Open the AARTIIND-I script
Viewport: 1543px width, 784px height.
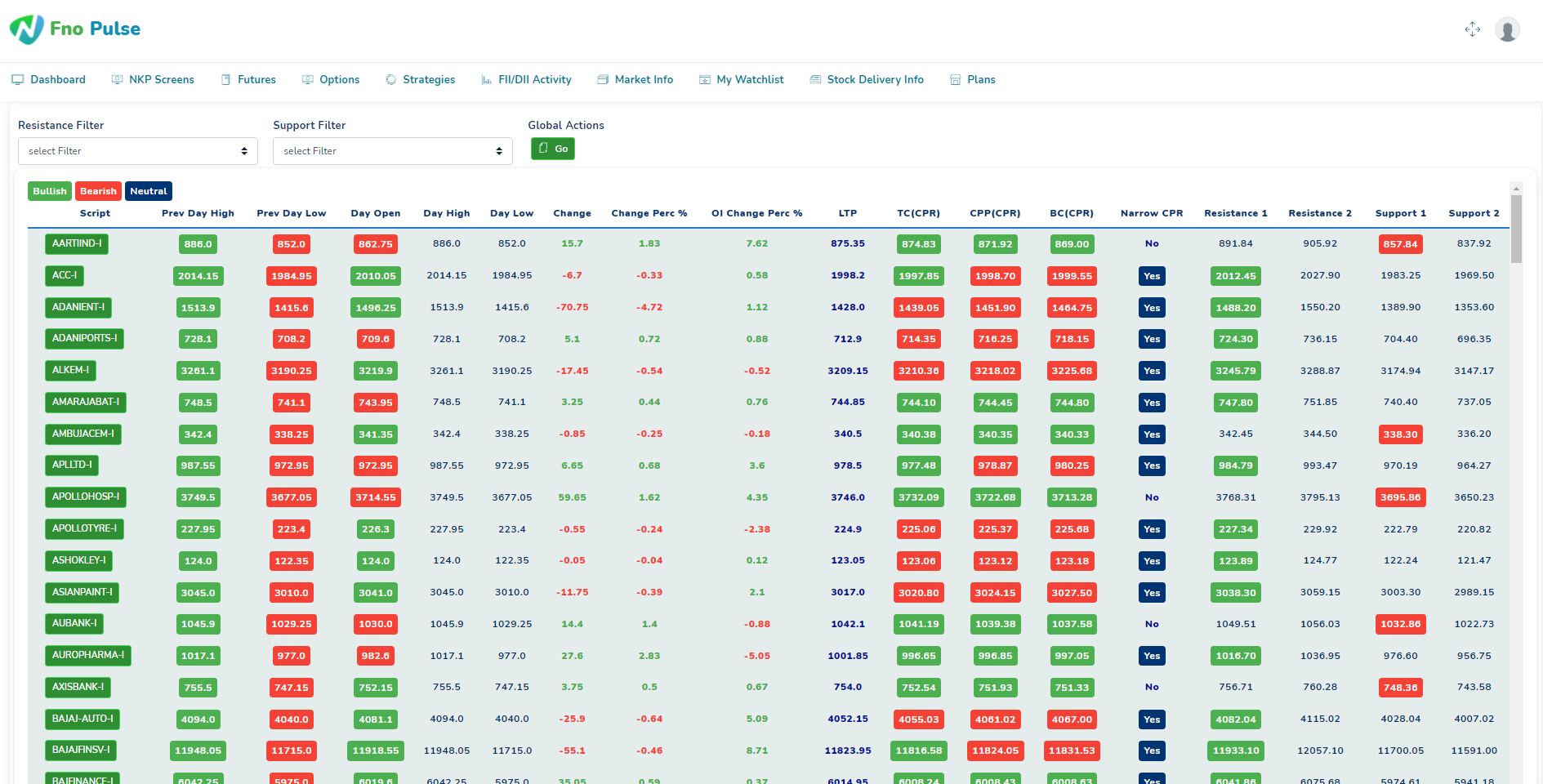[77, 243]
